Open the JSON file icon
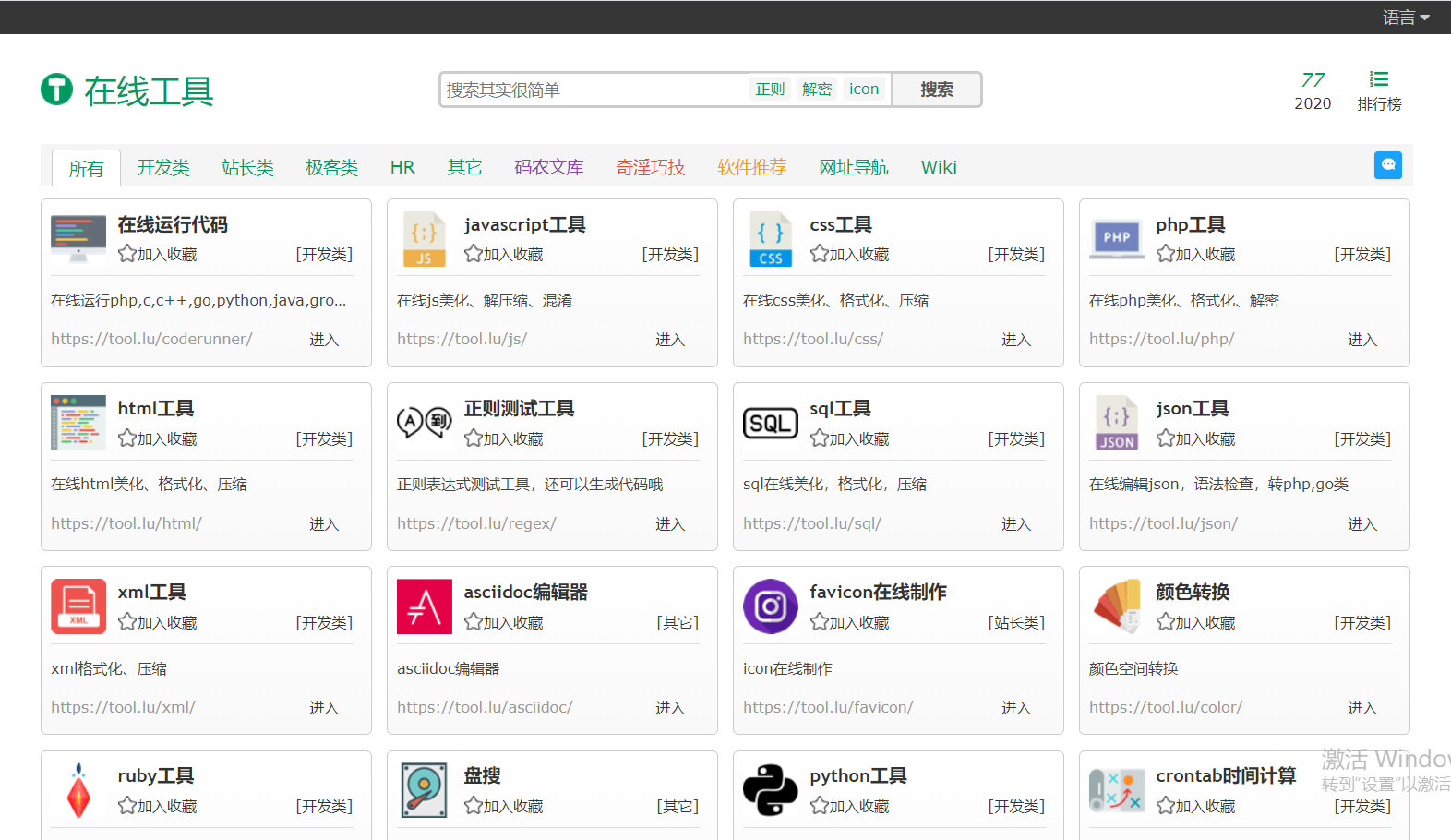This screenshot has height=840, width=1451. (1117, 423)
